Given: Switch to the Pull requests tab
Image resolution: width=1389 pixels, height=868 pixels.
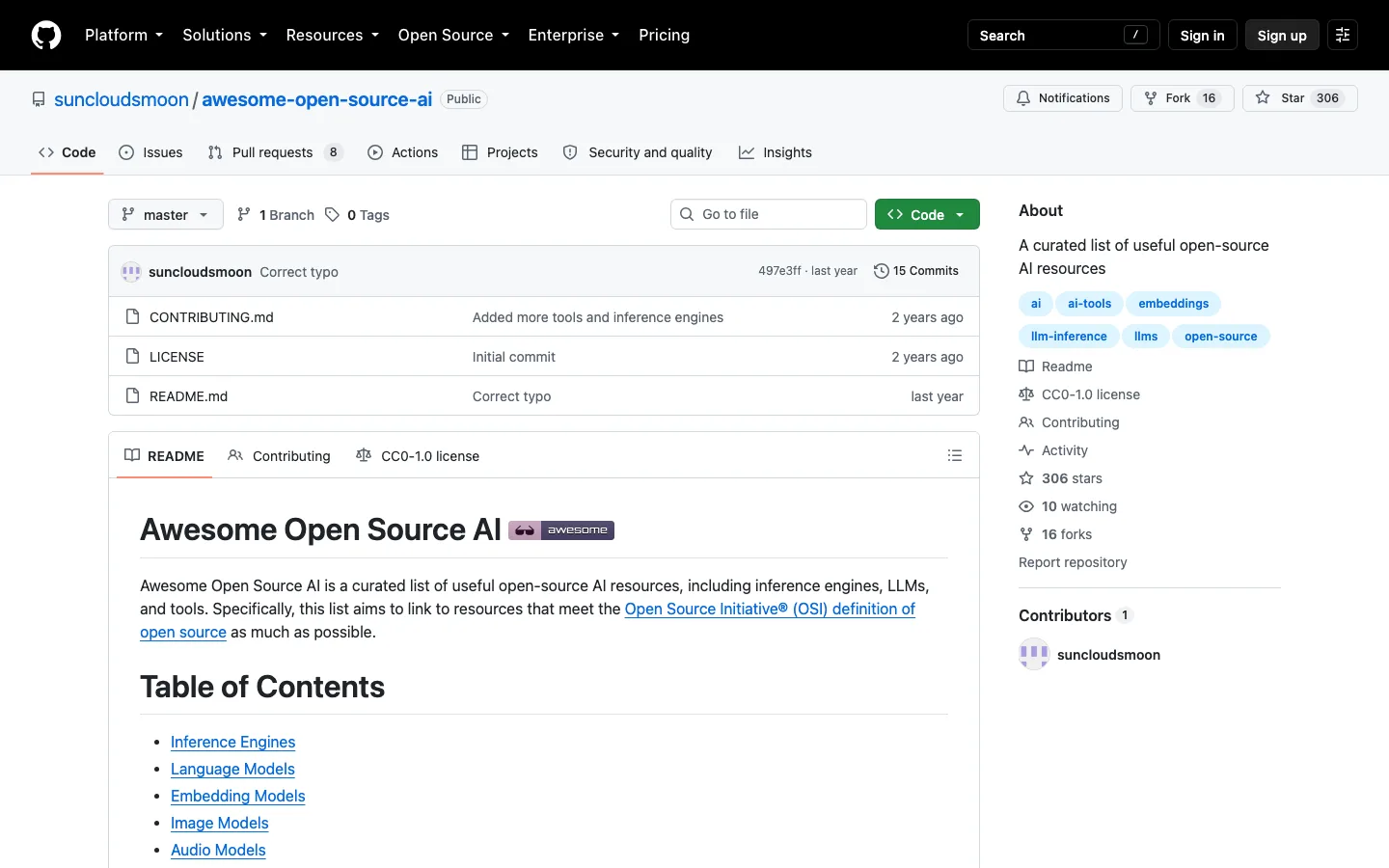Looking at the screenshot, I should [x=275, y=152].
